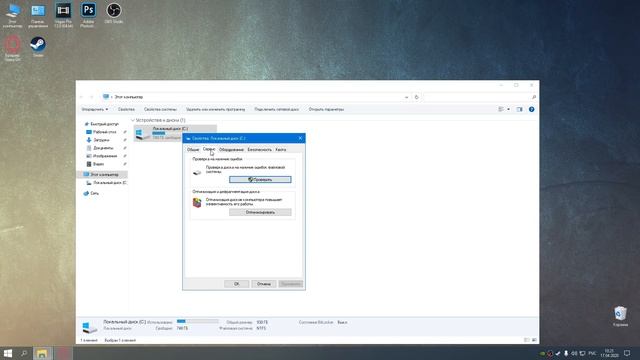The image size is (640, 360).
Task: Expand the address bar history dropdown
Action: click(407, 97)
